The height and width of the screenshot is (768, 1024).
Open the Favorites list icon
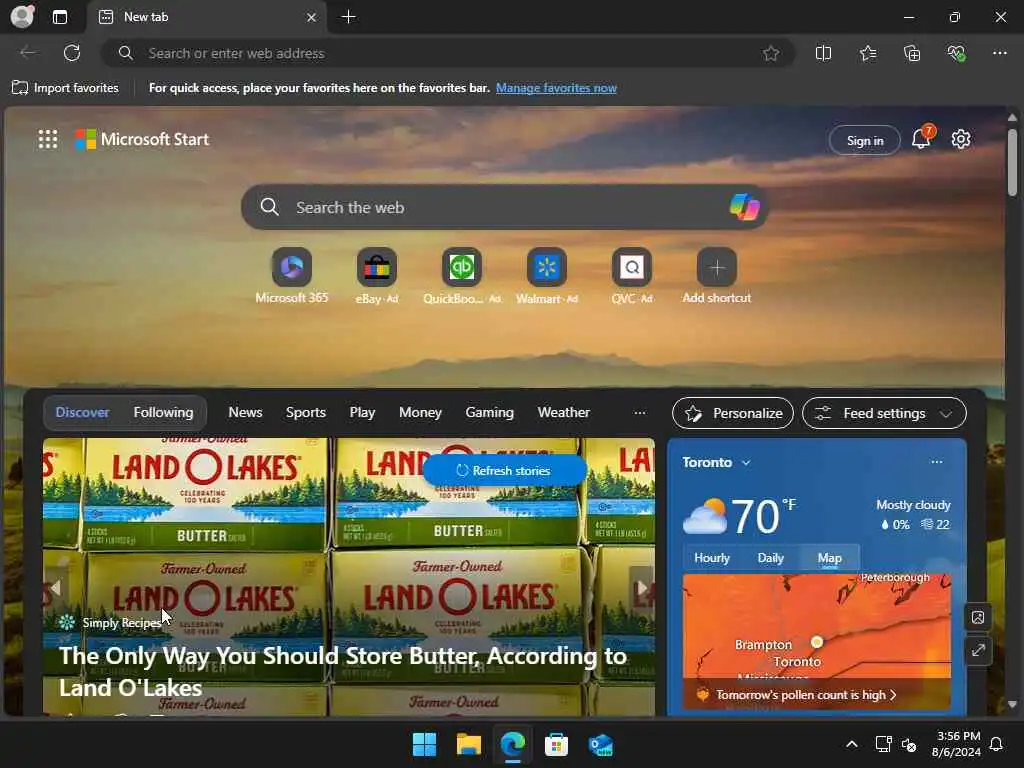tap(868, 54)
